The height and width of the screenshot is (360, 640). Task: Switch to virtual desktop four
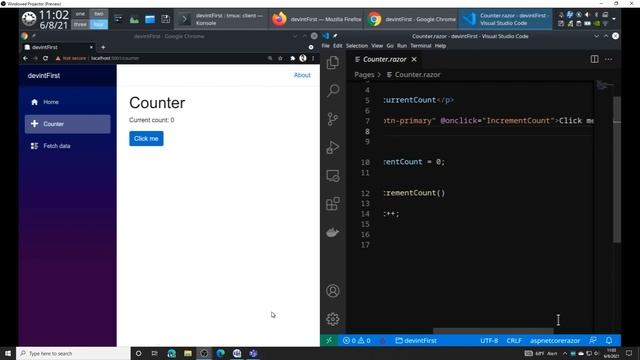tap(99, 24)
